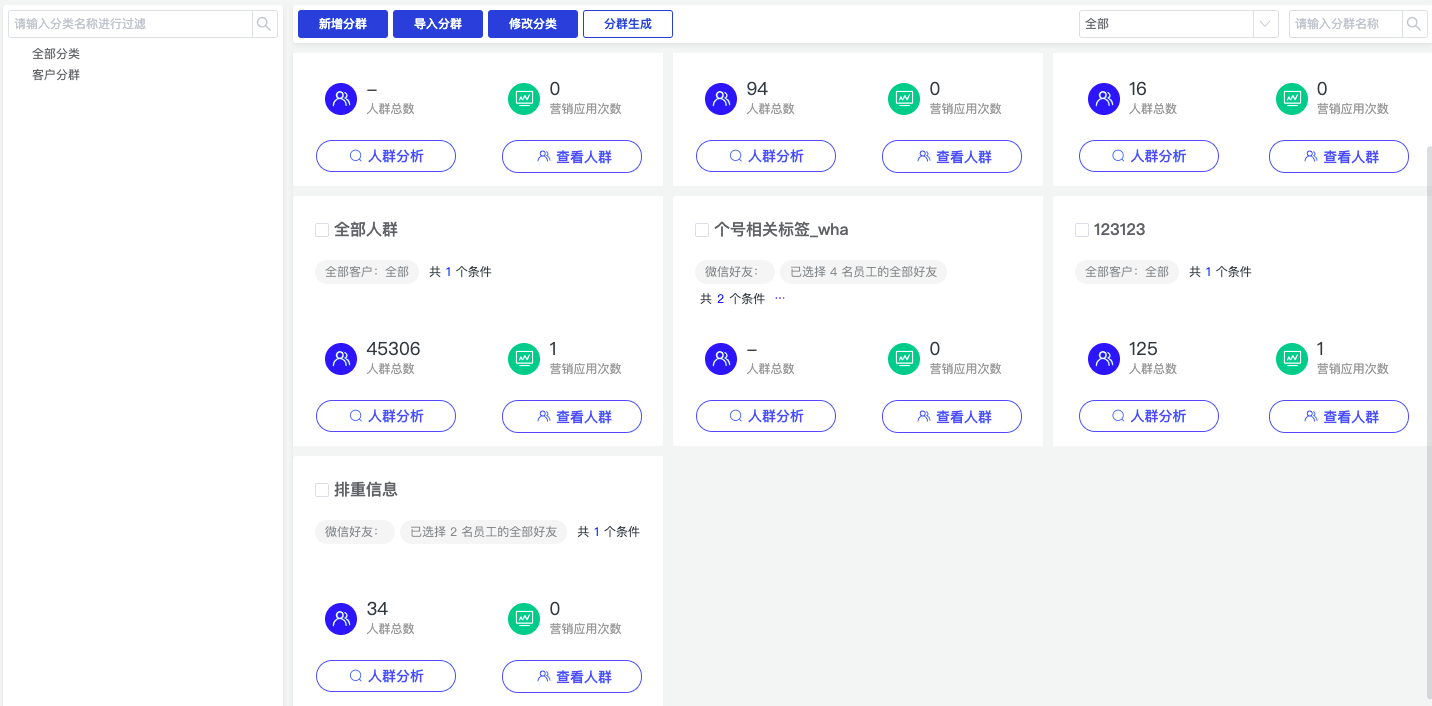Open the 全部 filter dropdown

[x=1178, y=24]
